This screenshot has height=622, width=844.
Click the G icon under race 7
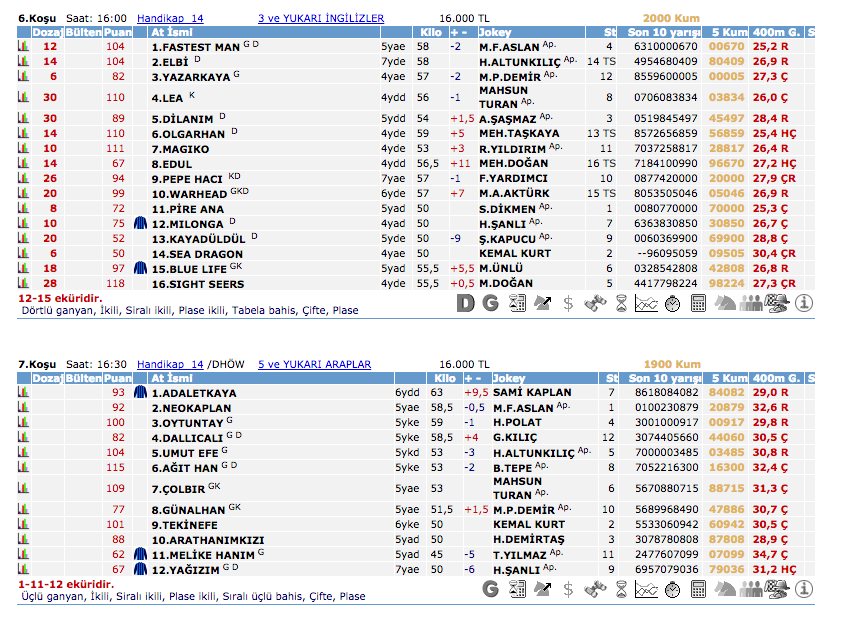pyautogui.click(x=490, y=588)
